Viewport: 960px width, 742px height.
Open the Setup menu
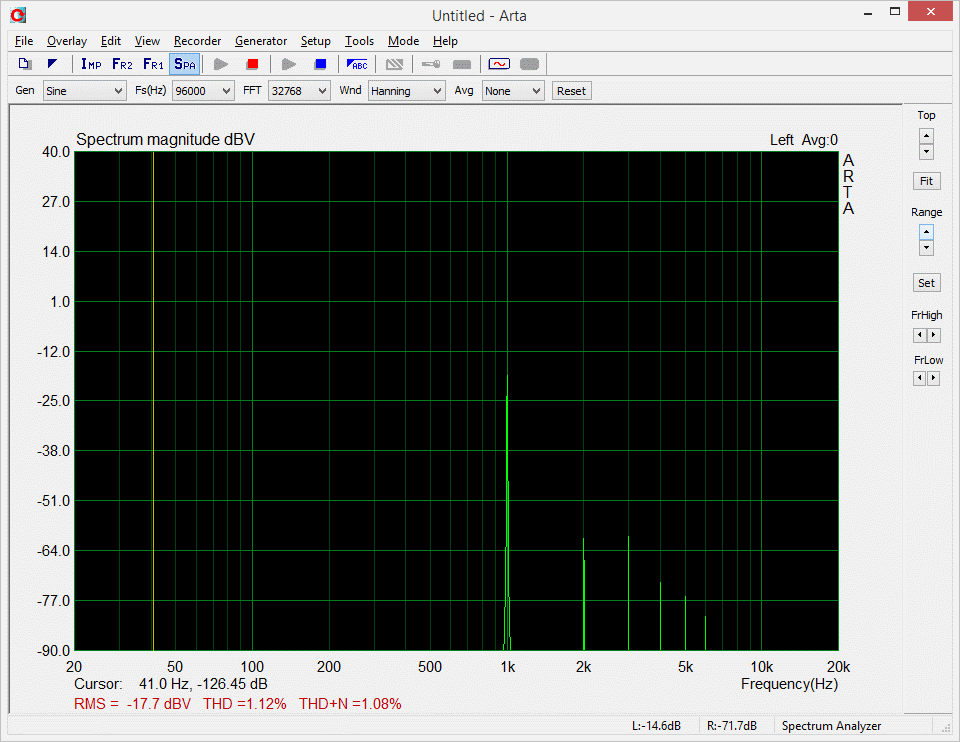pos(315,41)
